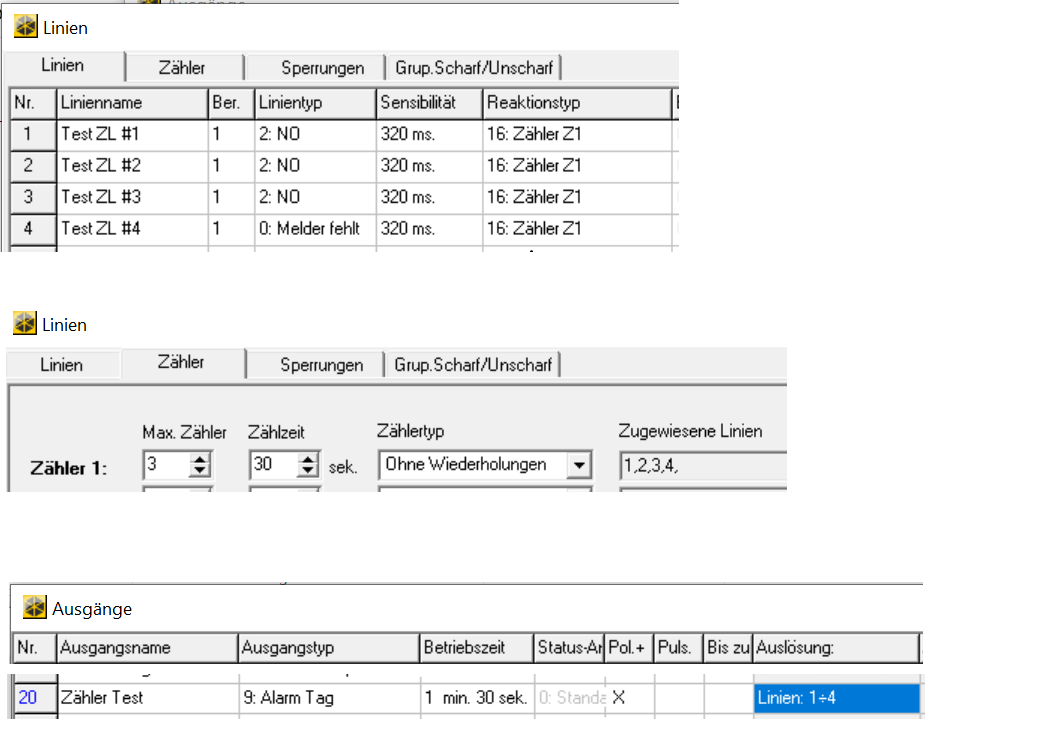Click Linientyp '0: Melder fehlt' cell
This screenshot has height=739, width=1041.
click(x=314, y=229)
